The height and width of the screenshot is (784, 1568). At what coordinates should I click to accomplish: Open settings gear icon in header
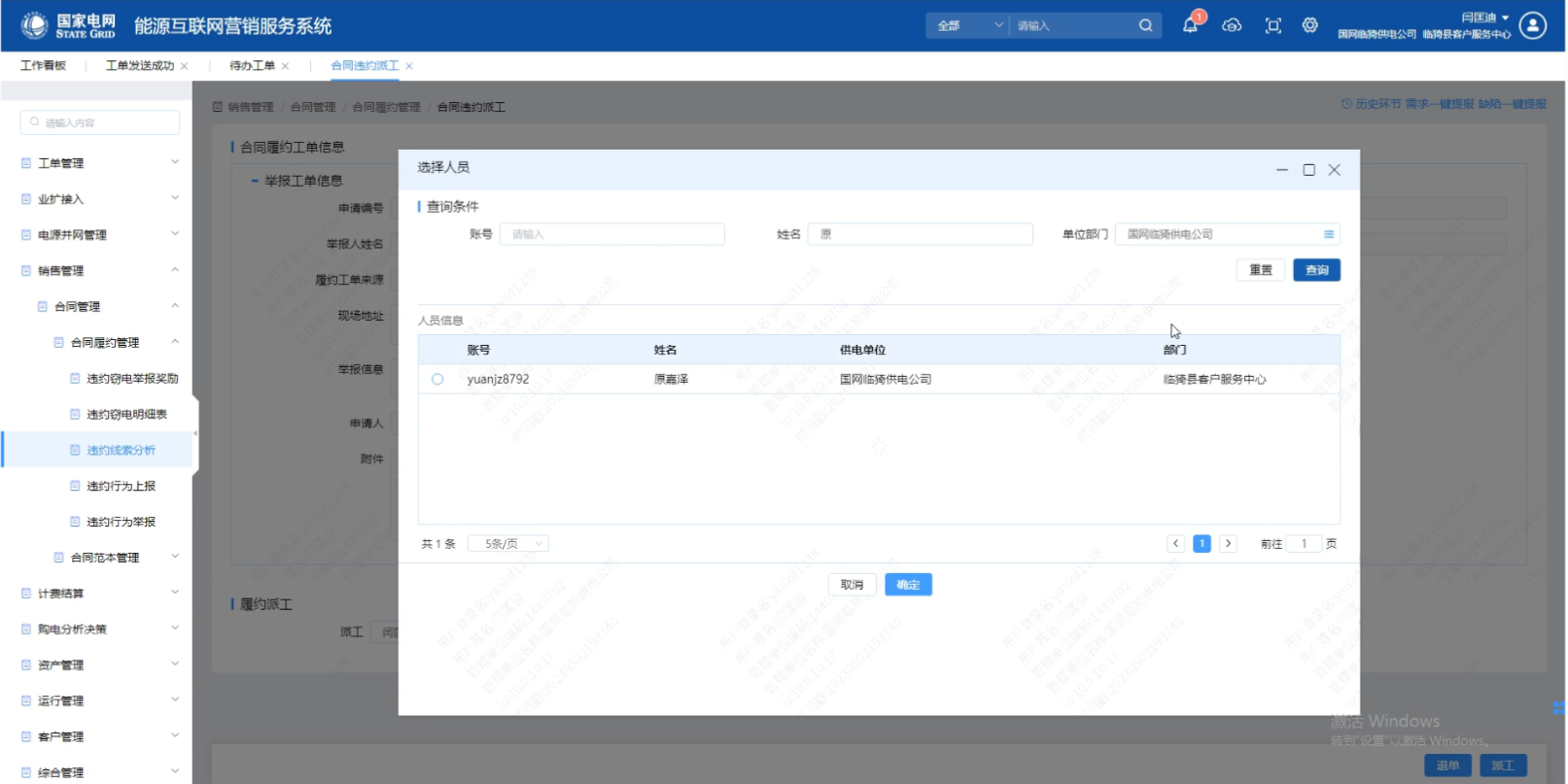[1310, 25]
